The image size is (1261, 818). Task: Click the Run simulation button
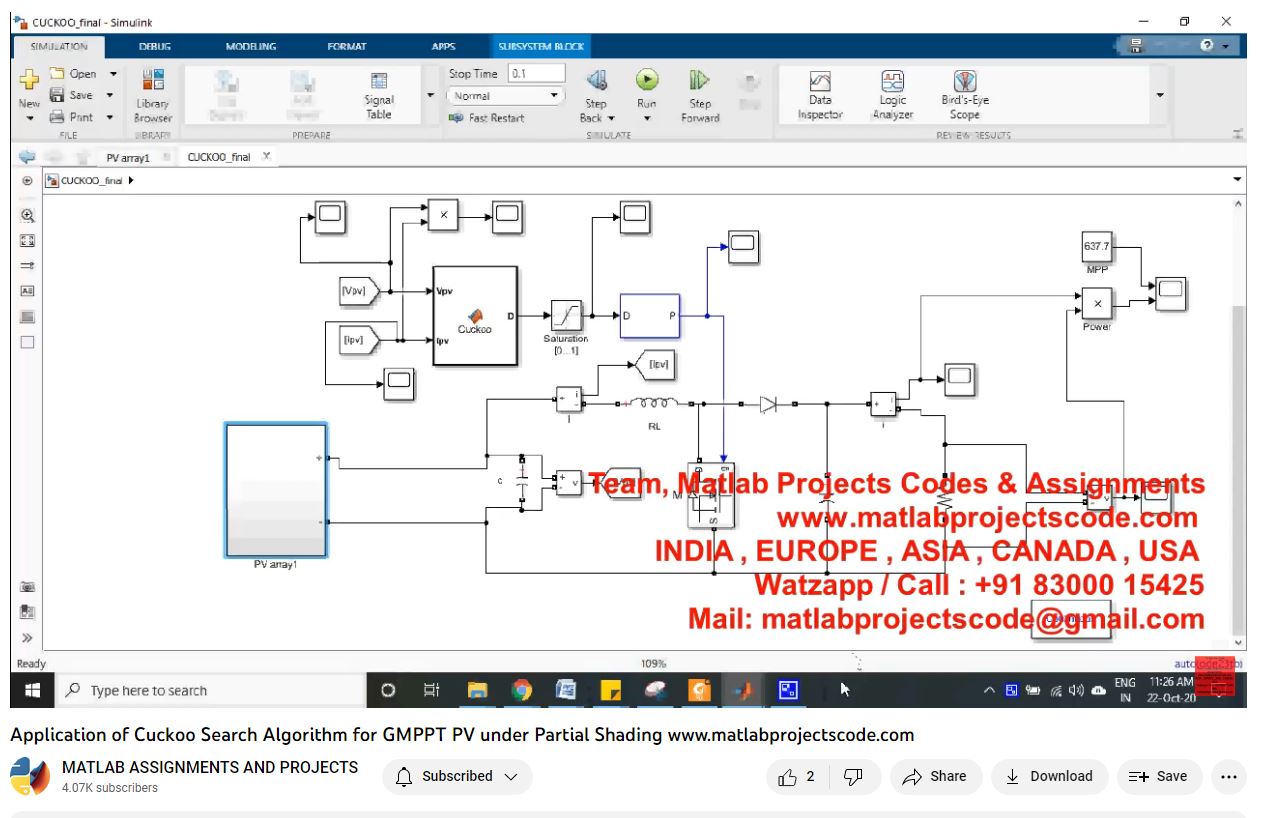(x=647, y=81)
